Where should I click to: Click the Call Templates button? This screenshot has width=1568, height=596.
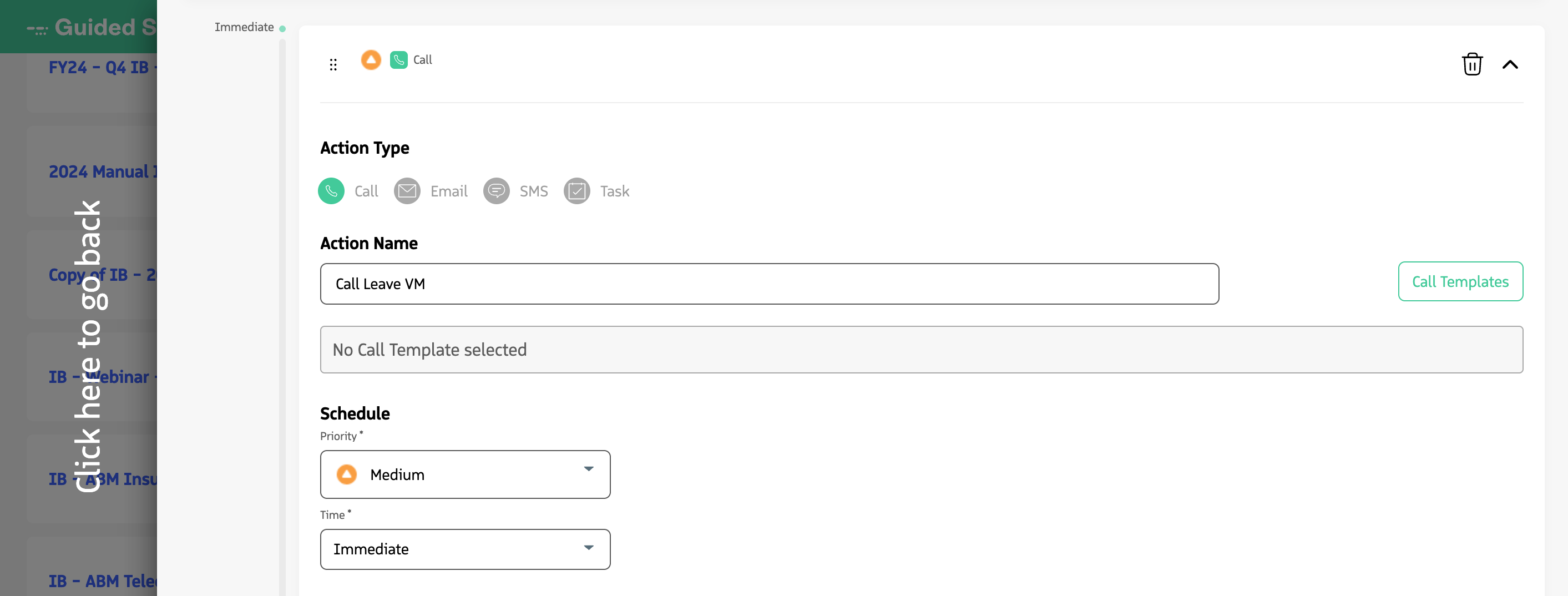pos(1460,281)
